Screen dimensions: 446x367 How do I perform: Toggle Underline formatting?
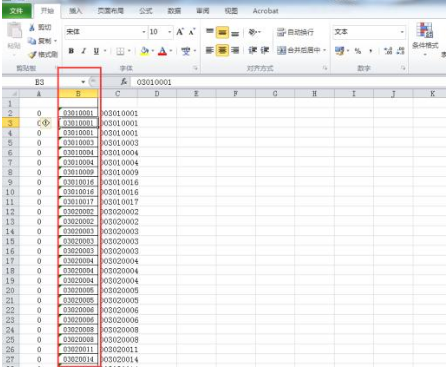tap(96, 51)
